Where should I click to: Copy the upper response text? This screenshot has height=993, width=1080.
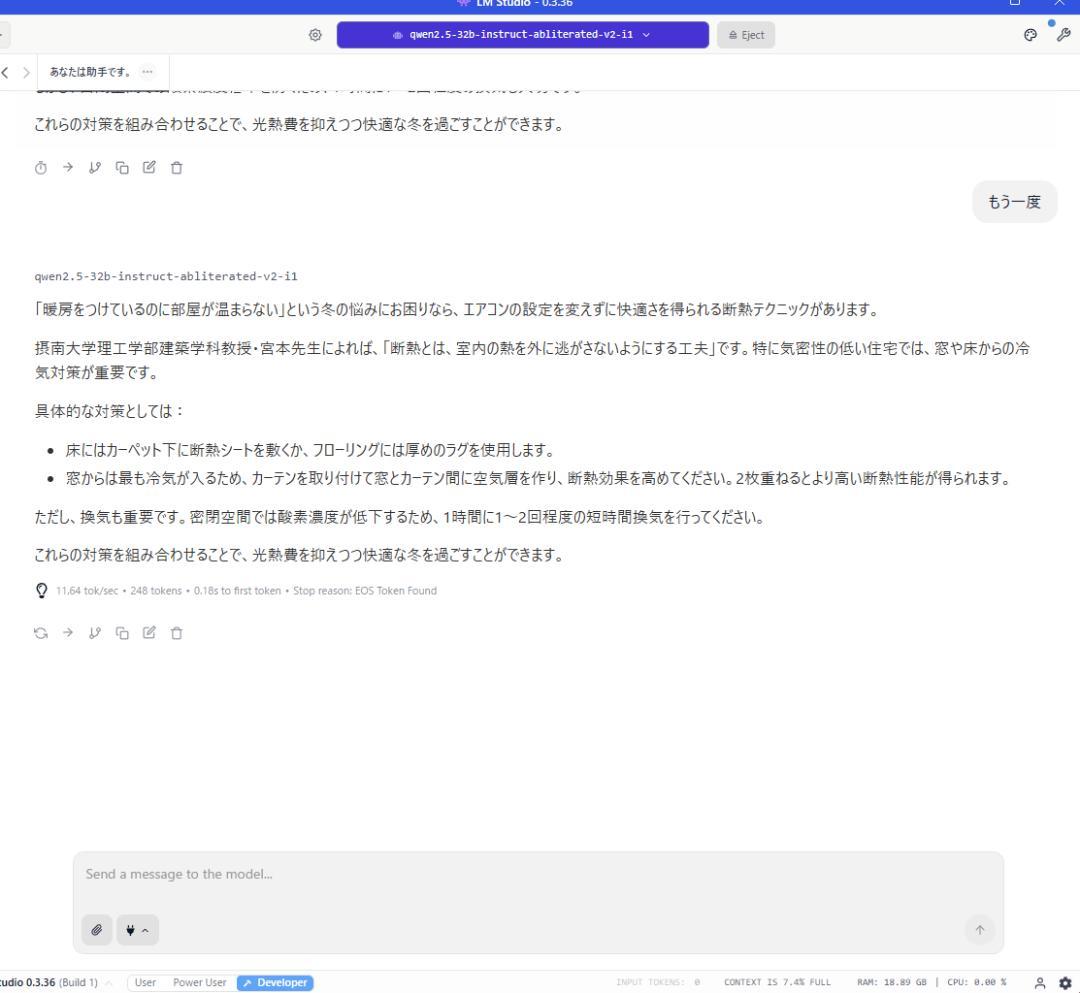(x=122, y=167)
